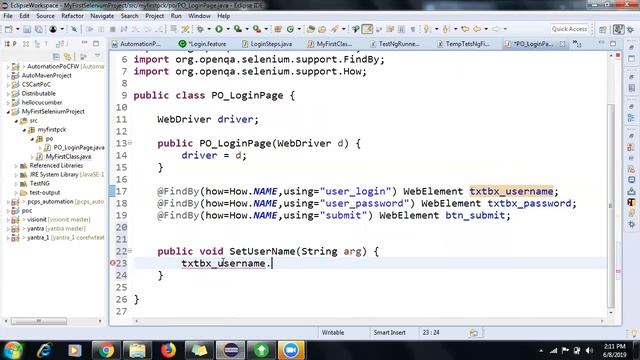The height and width of the screenshot is (360, 640).
Task: Select the test-output folder
Action: [40, 192]
